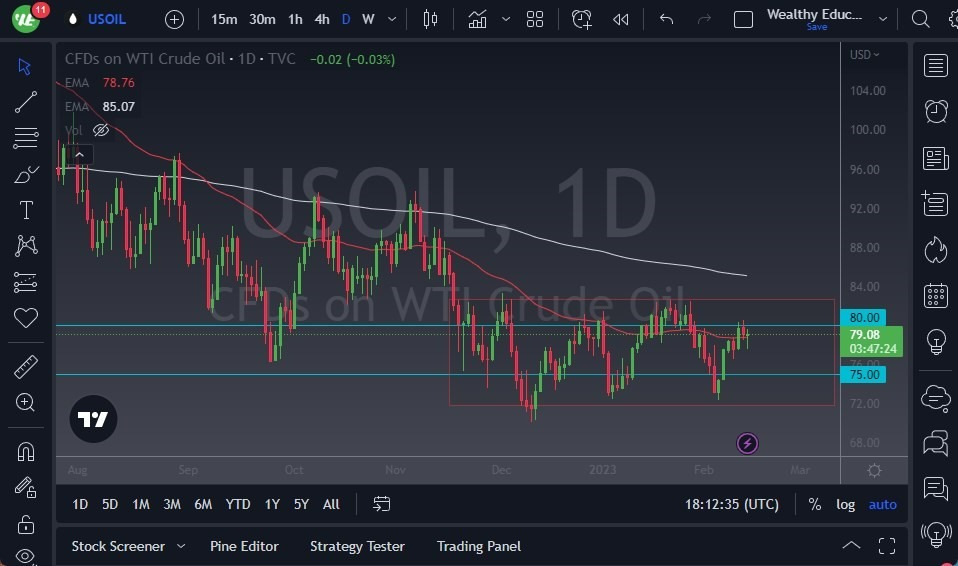Open the calendar panel in right sidebar

[936, 295]
